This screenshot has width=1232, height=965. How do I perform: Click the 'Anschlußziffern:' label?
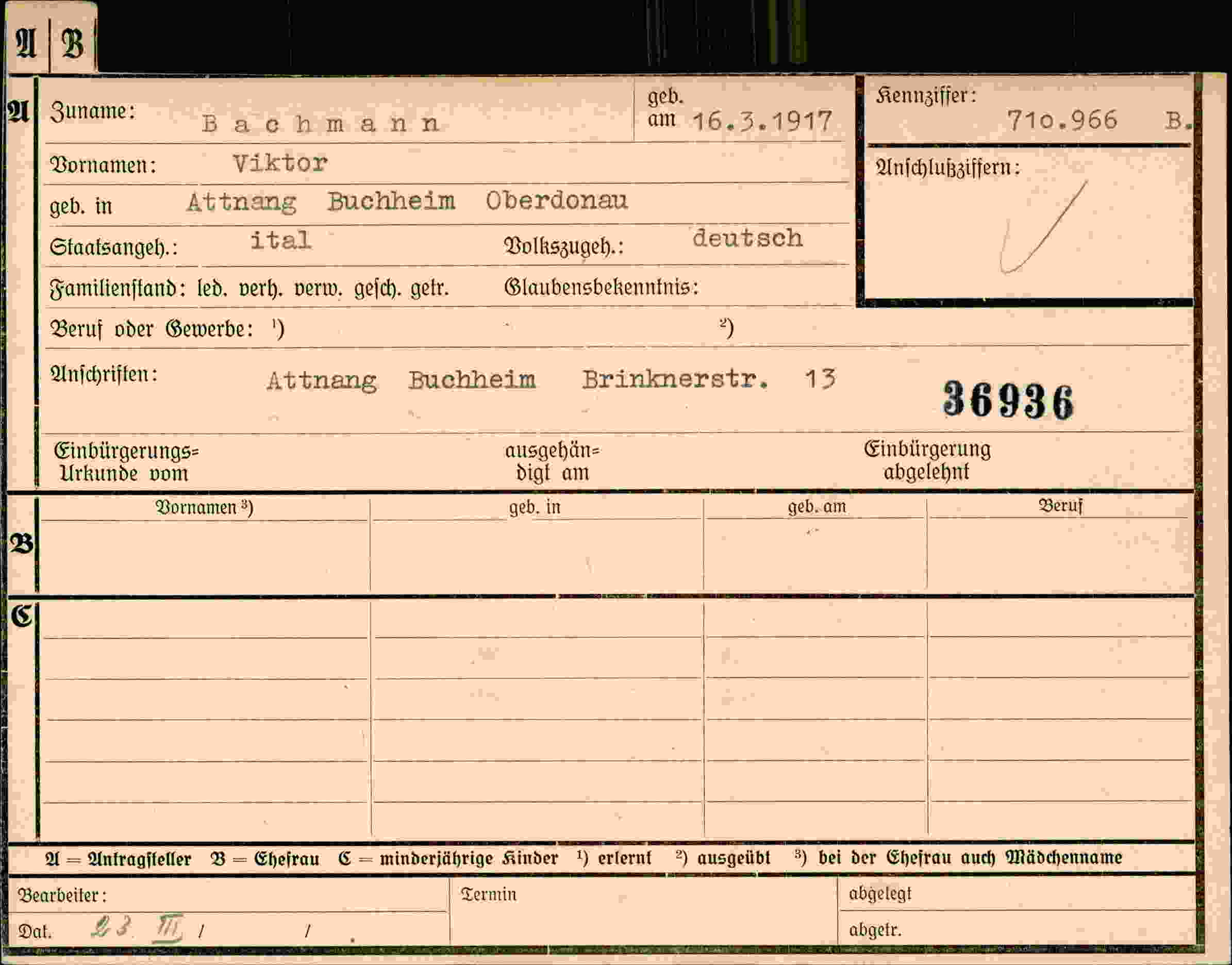tap(948, 167)
